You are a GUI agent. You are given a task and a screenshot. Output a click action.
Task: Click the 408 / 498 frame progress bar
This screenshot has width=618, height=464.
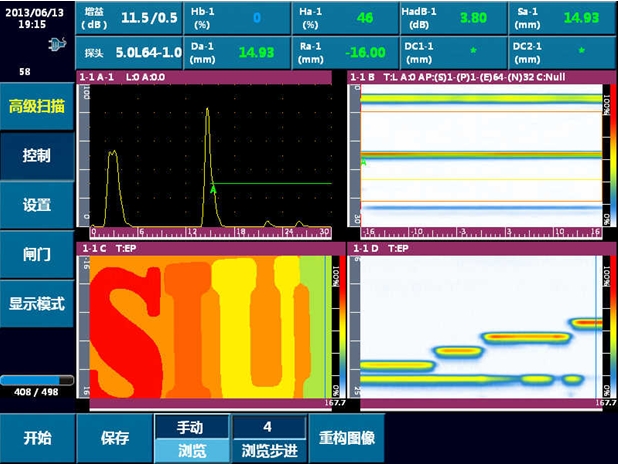click(x=37, y=380)
